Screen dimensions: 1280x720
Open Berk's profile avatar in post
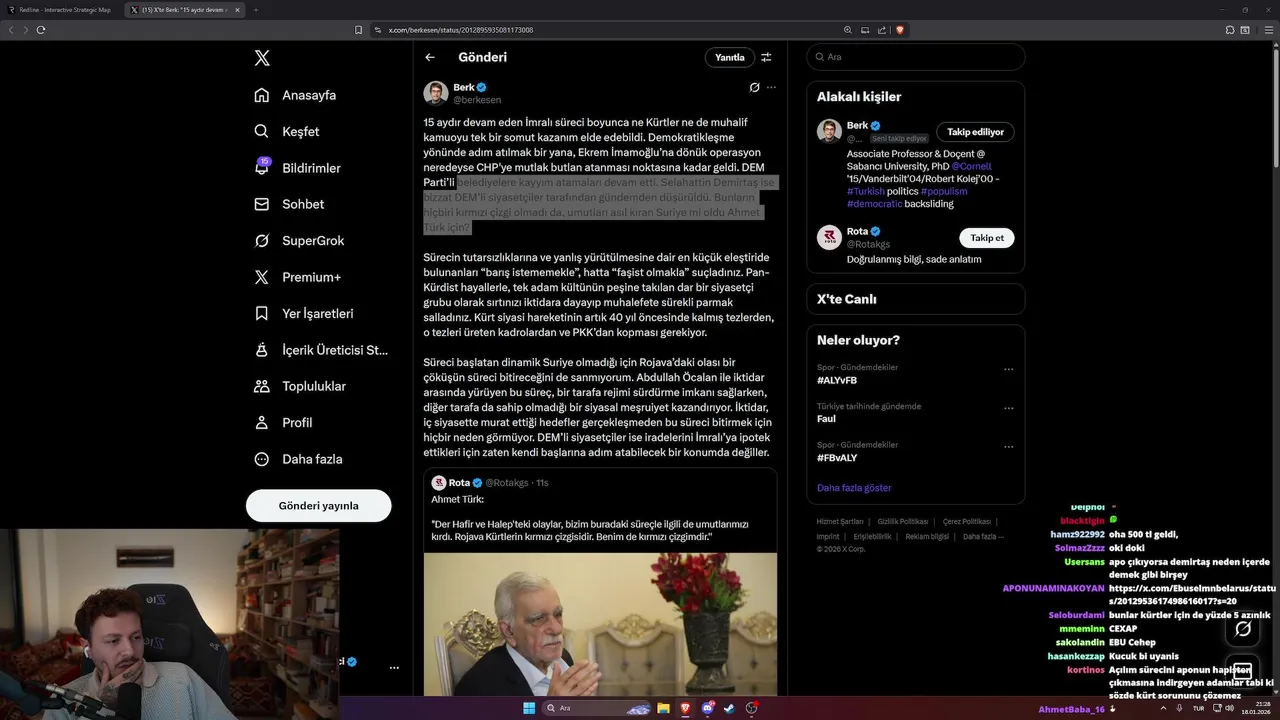(x=436, y=93)
